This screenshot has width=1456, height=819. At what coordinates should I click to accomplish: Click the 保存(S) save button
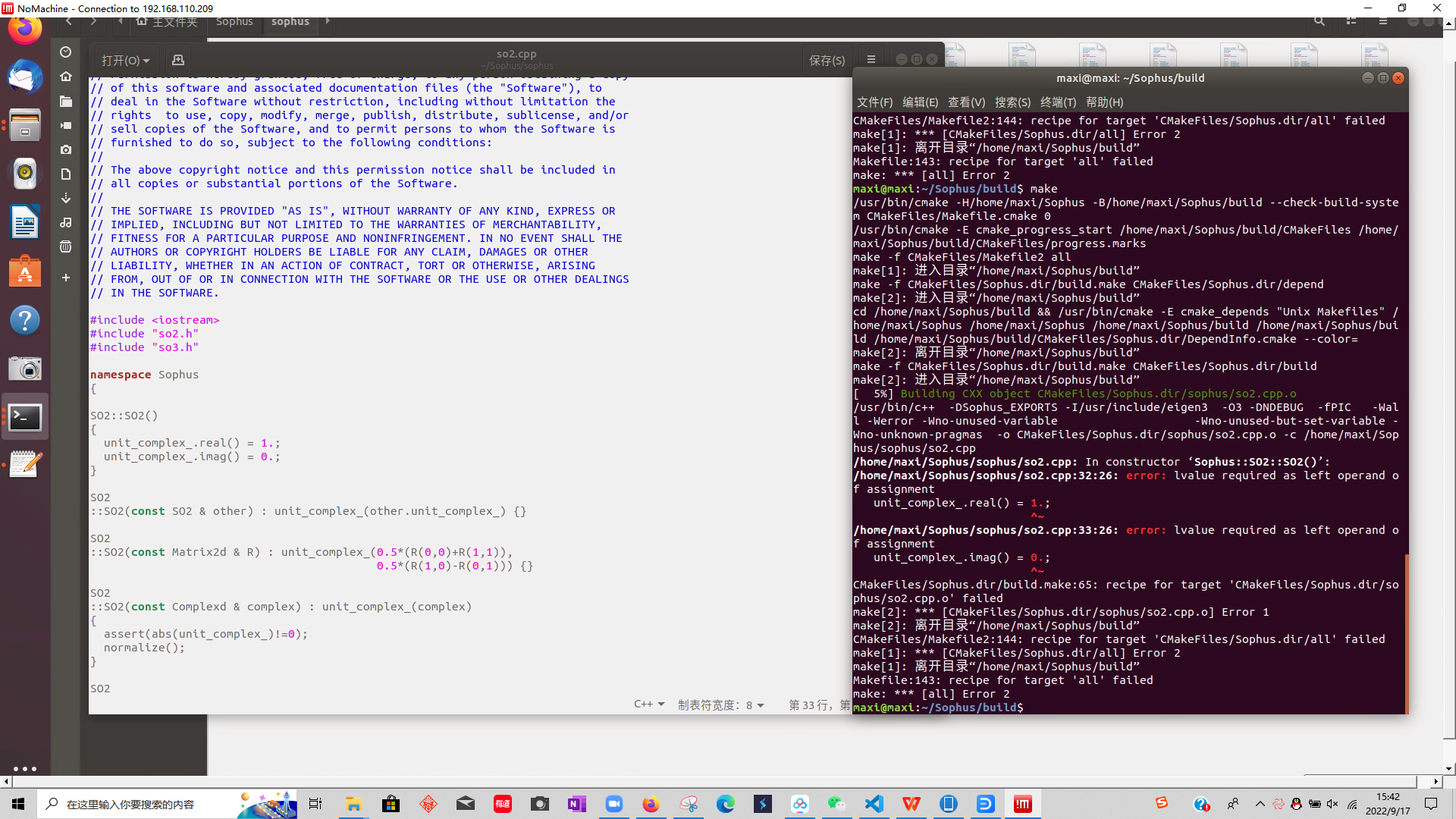tap(827, 60)
